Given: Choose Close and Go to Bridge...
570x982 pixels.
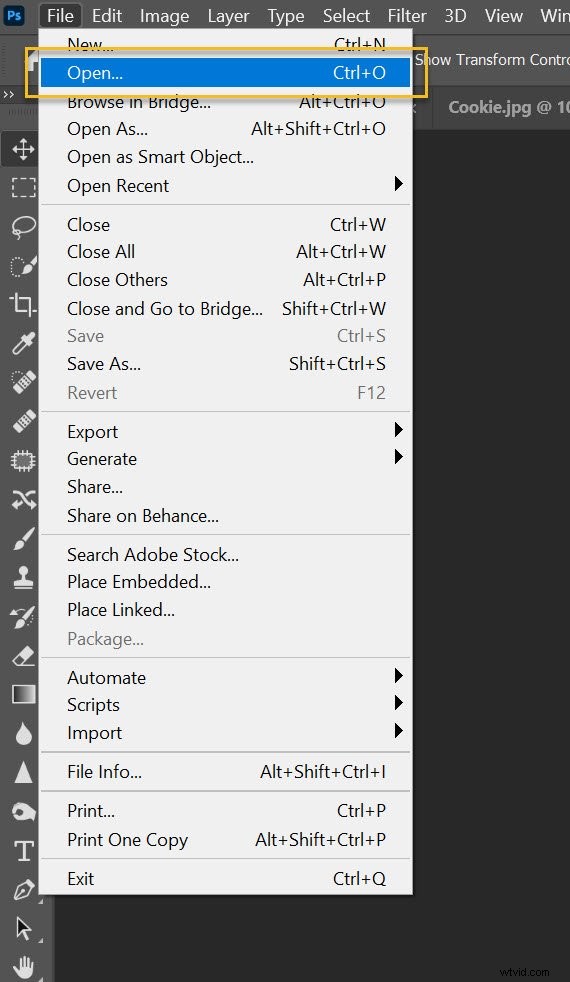Looking at the screenshot, I should click(225, 309).
